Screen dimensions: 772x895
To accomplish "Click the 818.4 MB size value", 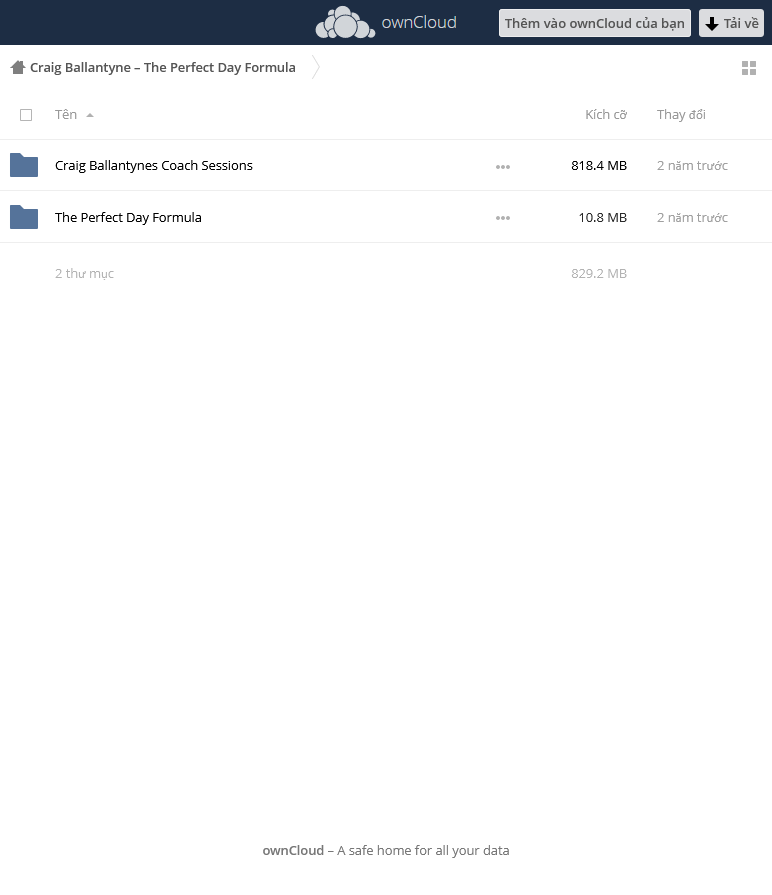I will coord(599,166).
